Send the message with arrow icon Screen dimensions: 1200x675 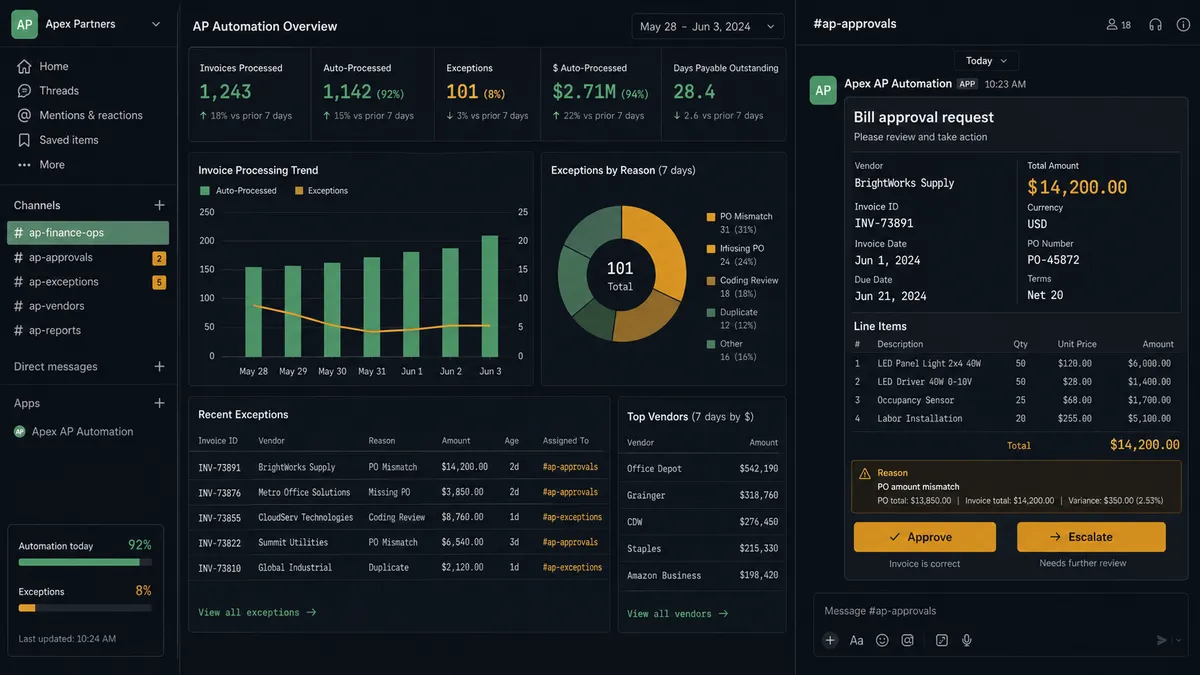click(x=1161, y=640)
